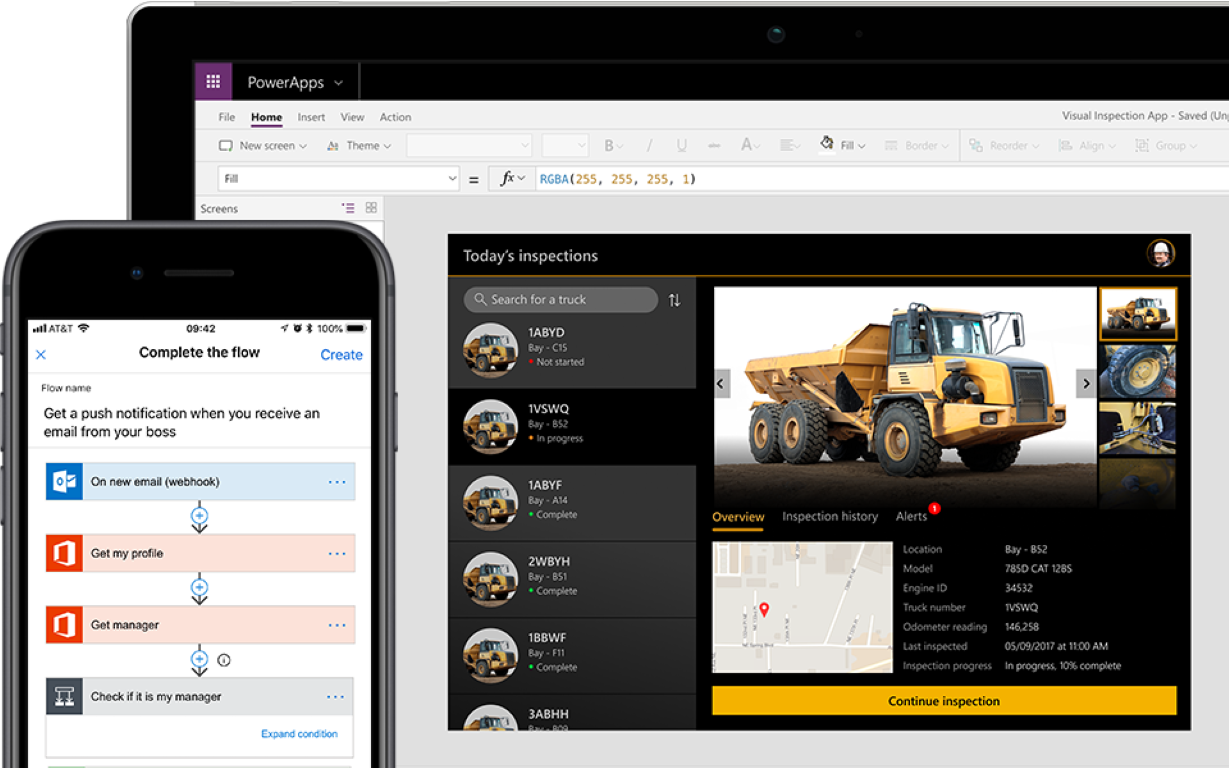1229x768 pixels.
Task: Click the Outlook icon on 'On new email' step
Action: (x=63, y=481)
